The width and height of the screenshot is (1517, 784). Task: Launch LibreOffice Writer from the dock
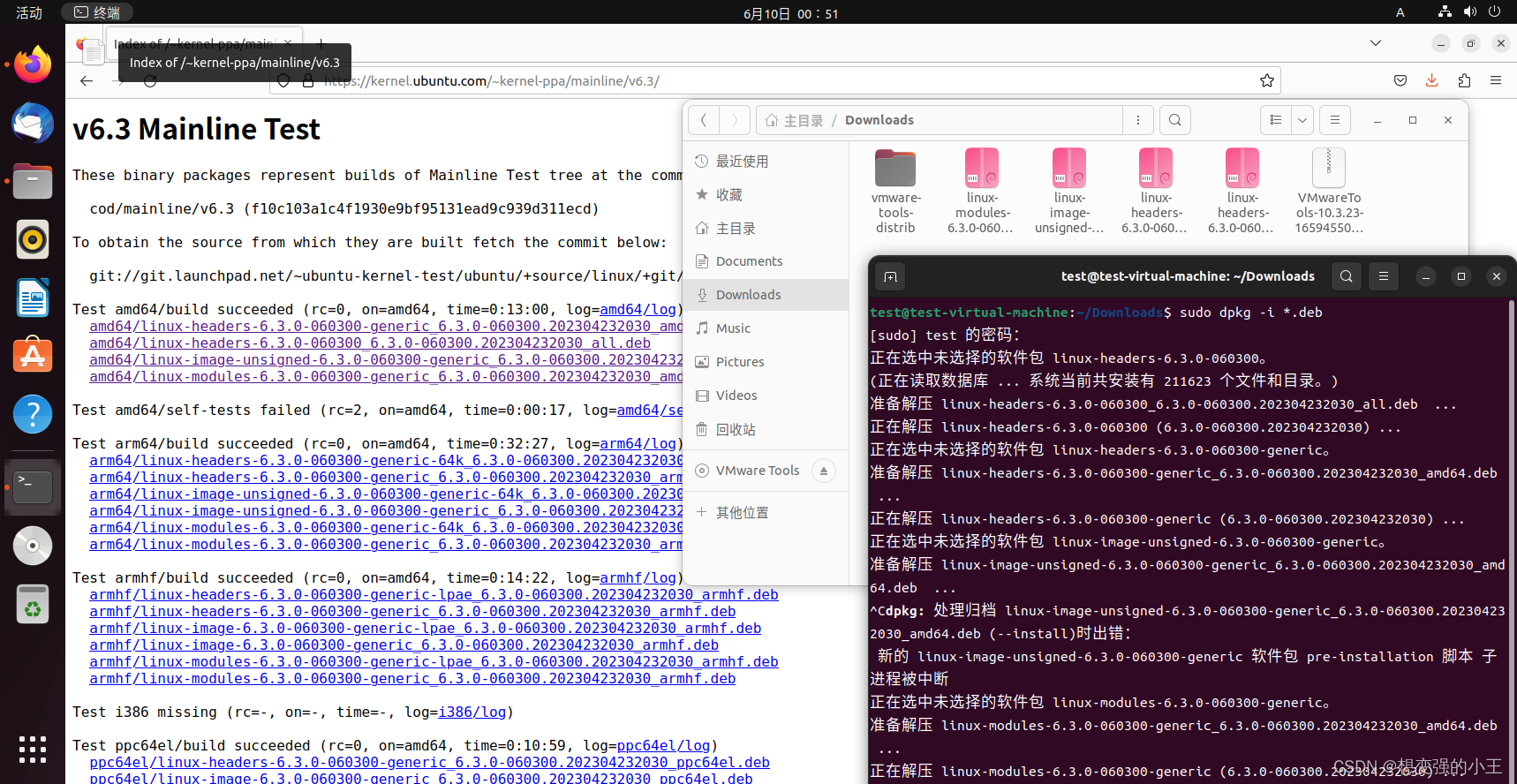[x=33, y=298]
